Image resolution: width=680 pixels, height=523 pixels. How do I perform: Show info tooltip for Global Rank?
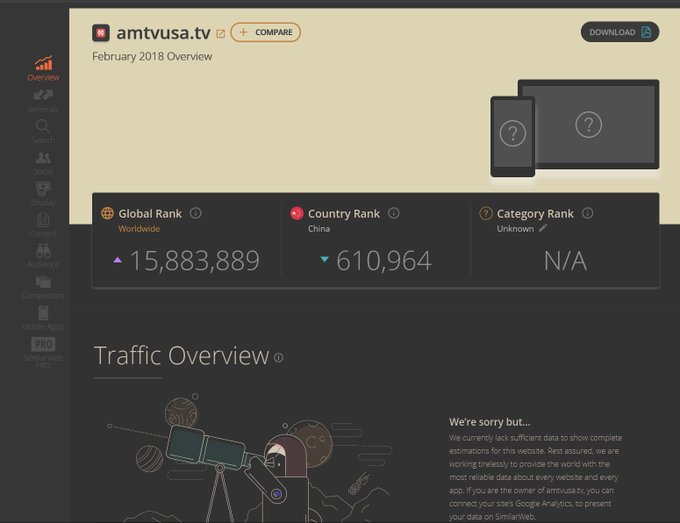click(x=196, y=213)
